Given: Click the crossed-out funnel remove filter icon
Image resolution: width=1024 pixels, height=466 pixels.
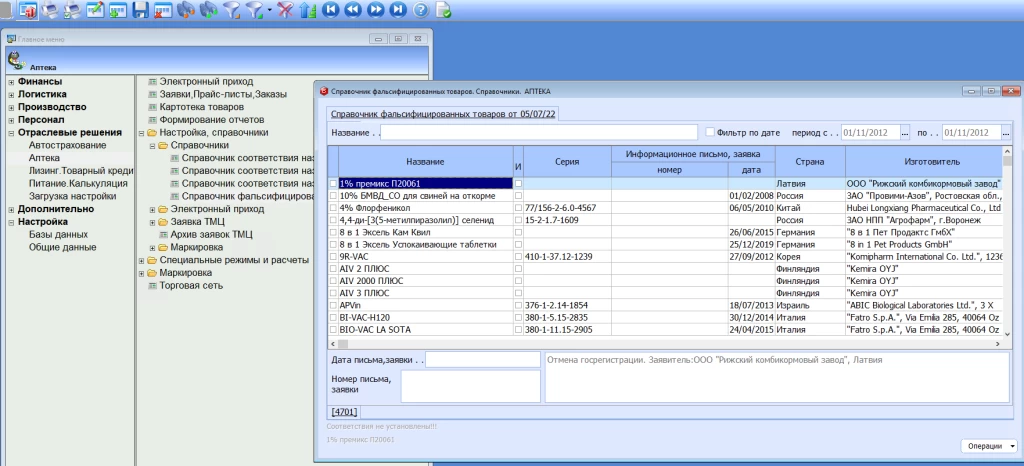Looking at the screenshot, I should 285,9.
